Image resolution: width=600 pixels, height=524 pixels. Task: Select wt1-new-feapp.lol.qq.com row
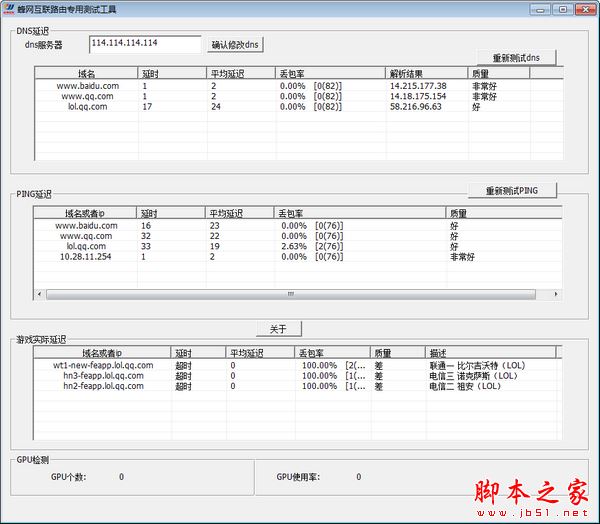coord(298,365)
